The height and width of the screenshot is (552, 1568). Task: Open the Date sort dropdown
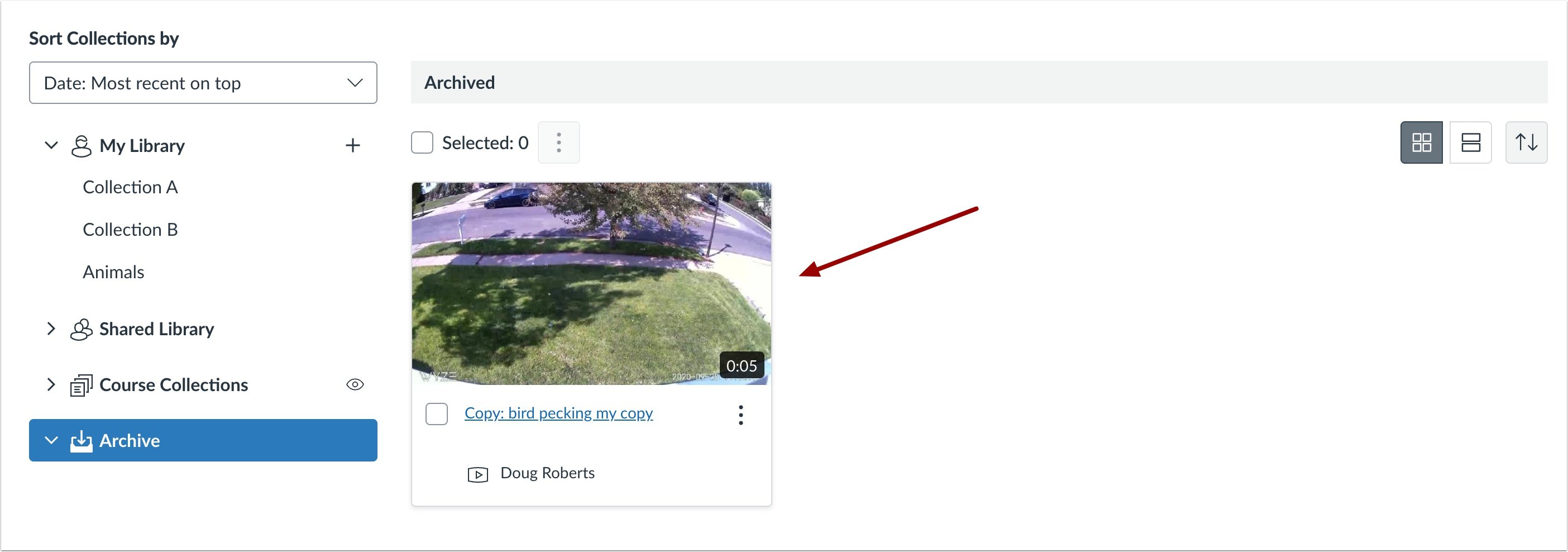tap(203, 83)
